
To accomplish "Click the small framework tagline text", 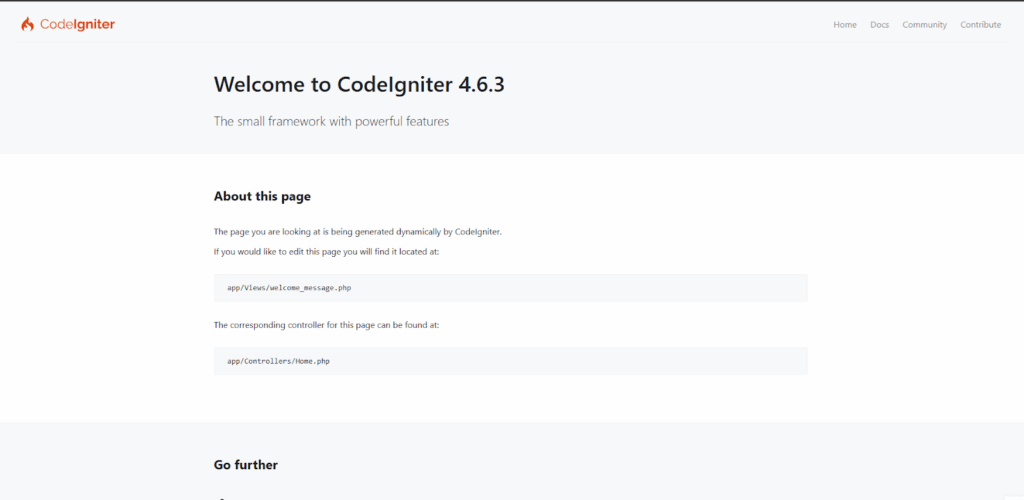I will [x=331, y=121].
